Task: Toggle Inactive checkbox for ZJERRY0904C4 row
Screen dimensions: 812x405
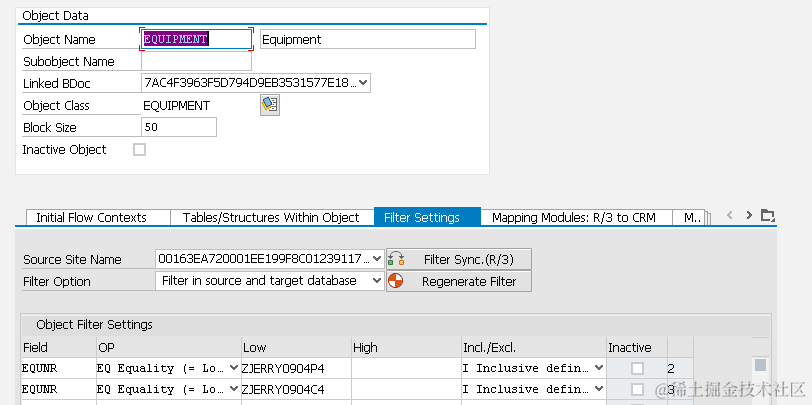Action: click(x=637, y=389)
